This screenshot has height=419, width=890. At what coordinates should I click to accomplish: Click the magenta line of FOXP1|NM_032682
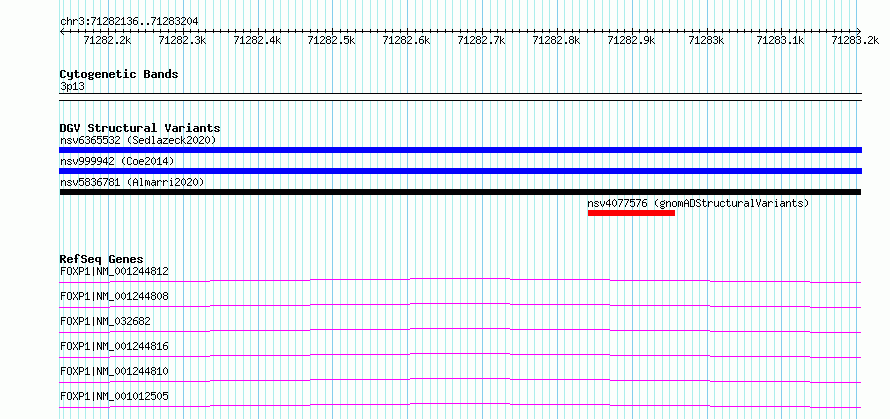coord(460,330)
